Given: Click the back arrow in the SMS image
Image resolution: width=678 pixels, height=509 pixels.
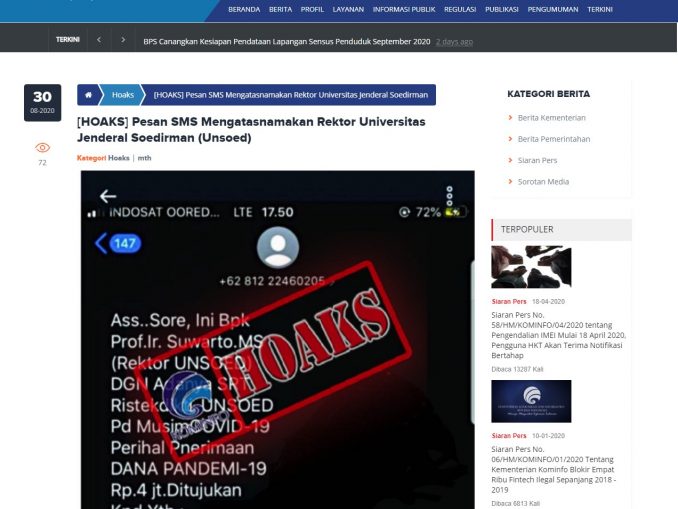Looking at the screenshot, I should (108, 196).
